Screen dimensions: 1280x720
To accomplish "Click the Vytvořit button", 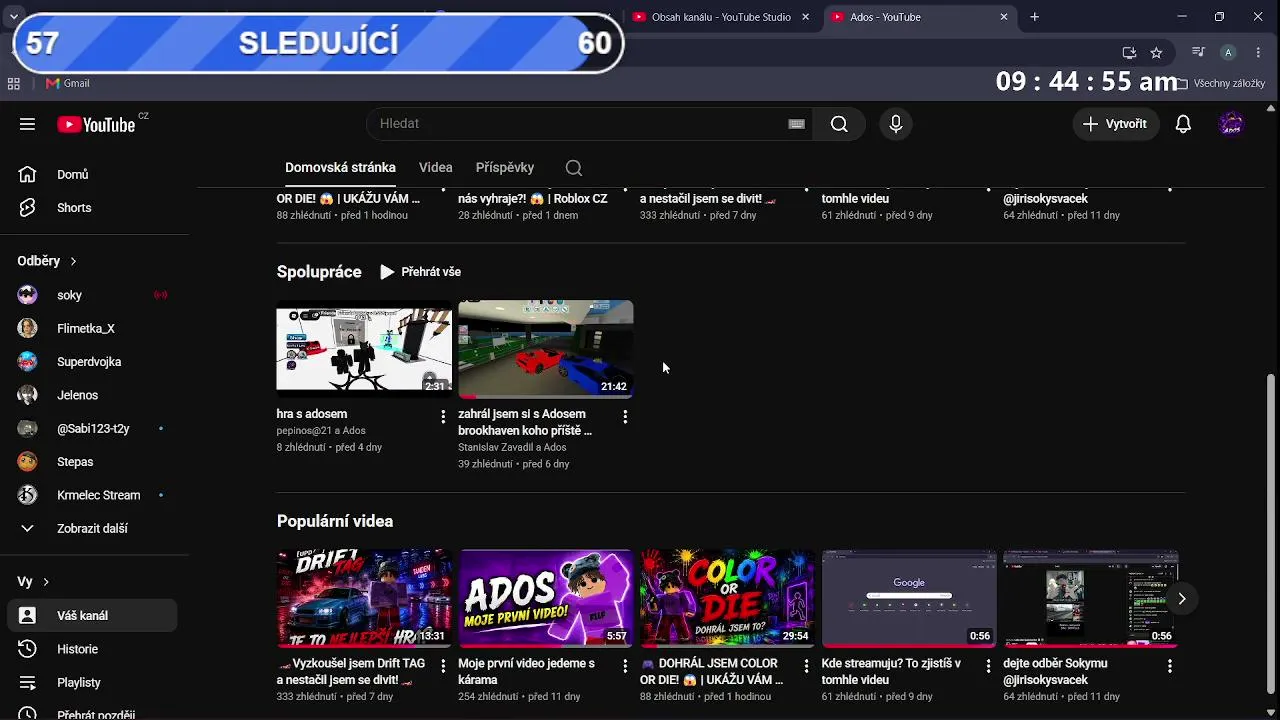I will [x=1115, y=124].
